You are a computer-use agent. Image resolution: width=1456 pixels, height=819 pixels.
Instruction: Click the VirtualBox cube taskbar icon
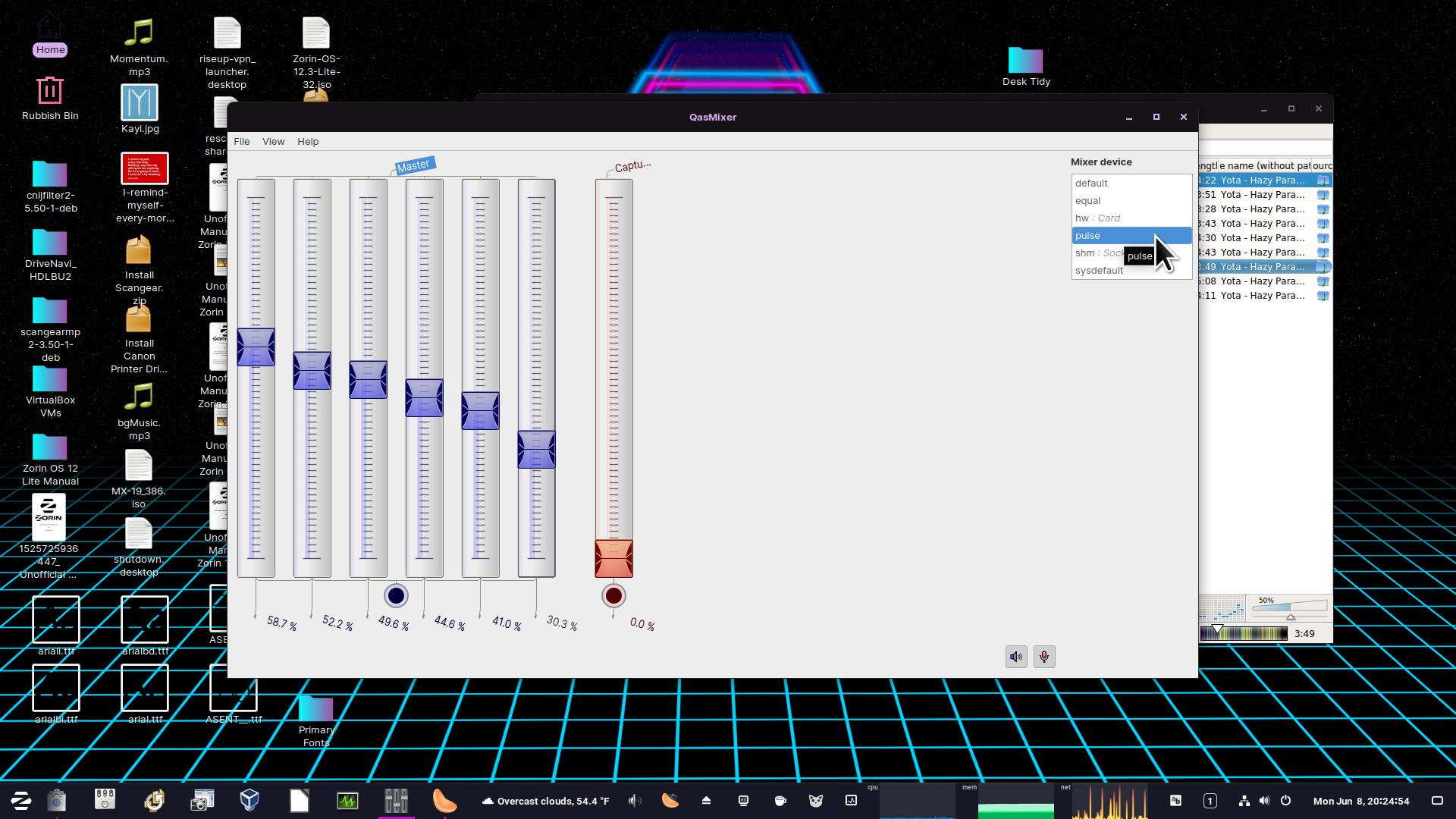pos(249,801)
